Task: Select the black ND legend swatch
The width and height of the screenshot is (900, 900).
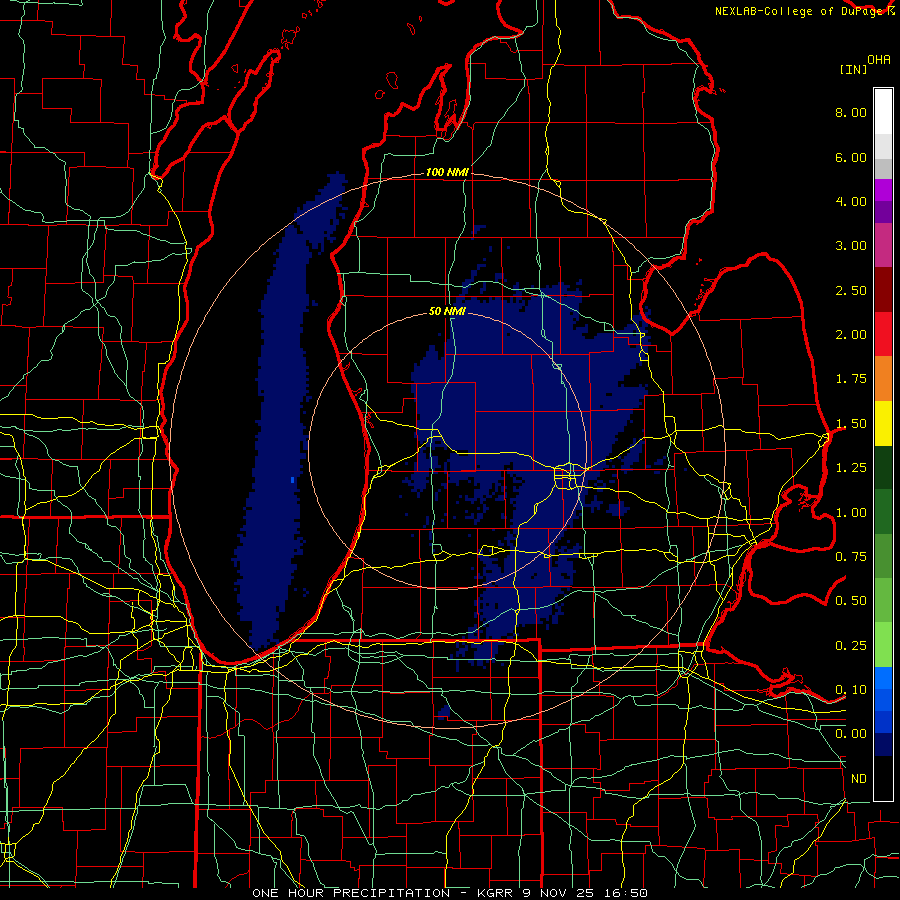Action: pyautogui.click(x=883, y=778)
